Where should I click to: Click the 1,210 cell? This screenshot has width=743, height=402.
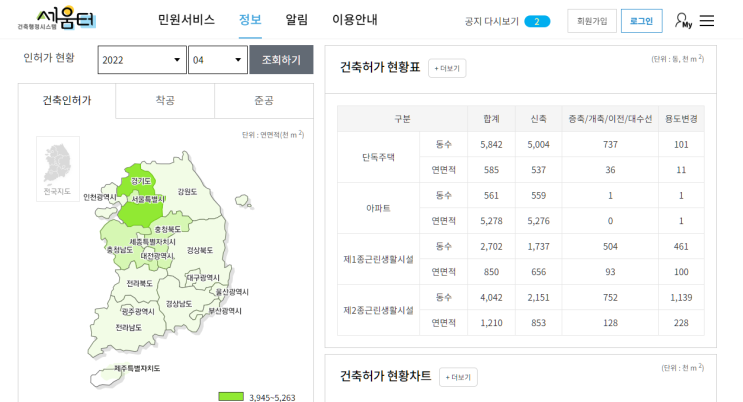coord(491,323)
